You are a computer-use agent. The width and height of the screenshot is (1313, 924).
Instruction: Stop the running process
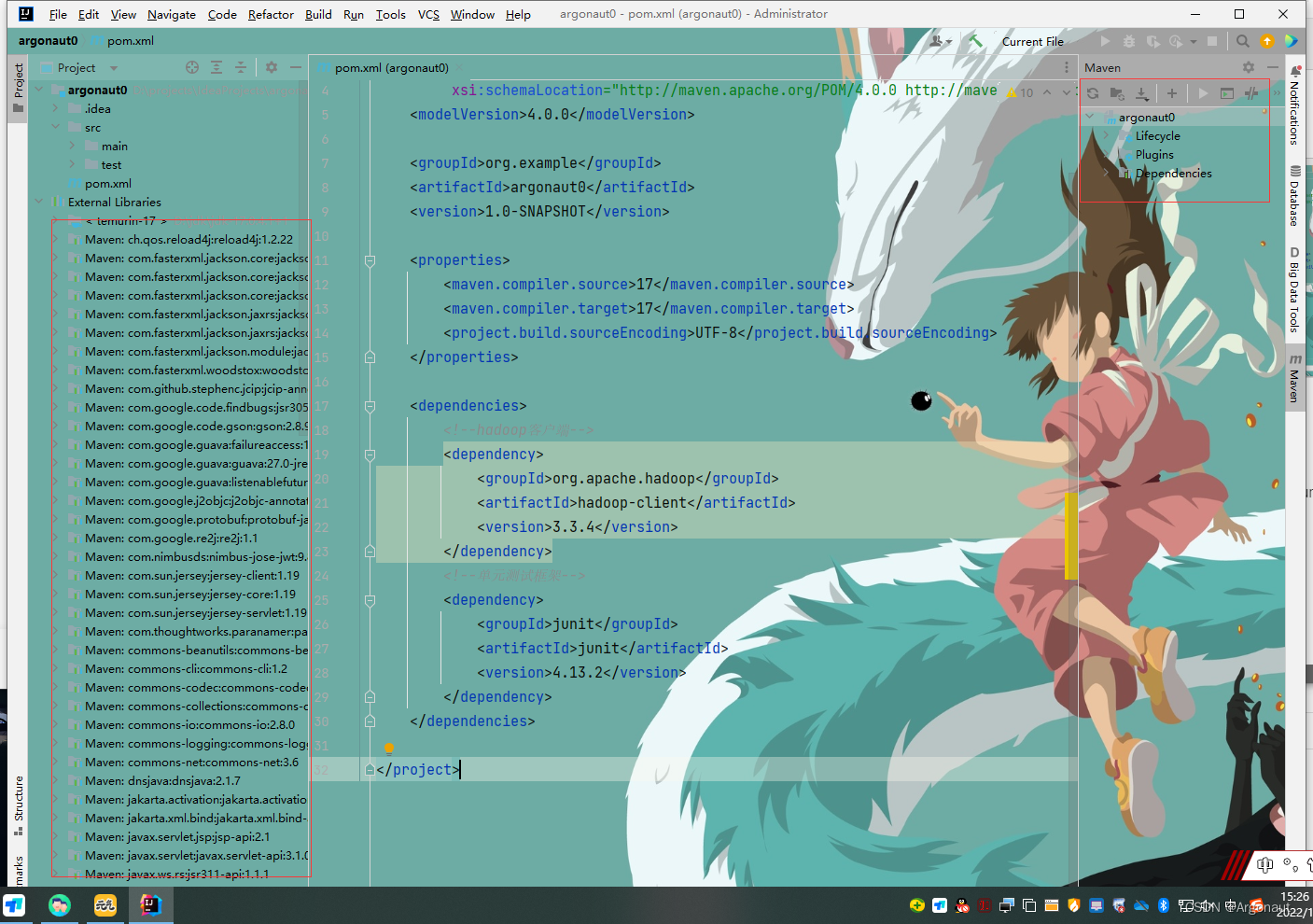point(1212,41)
